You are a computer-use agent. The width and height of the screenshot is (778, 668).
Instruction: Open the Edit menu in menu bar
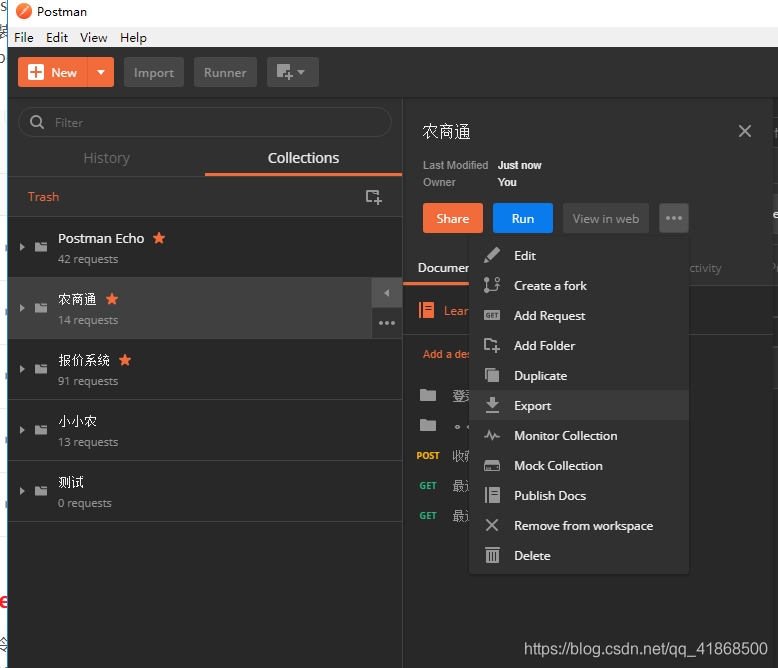coord(57,38)
